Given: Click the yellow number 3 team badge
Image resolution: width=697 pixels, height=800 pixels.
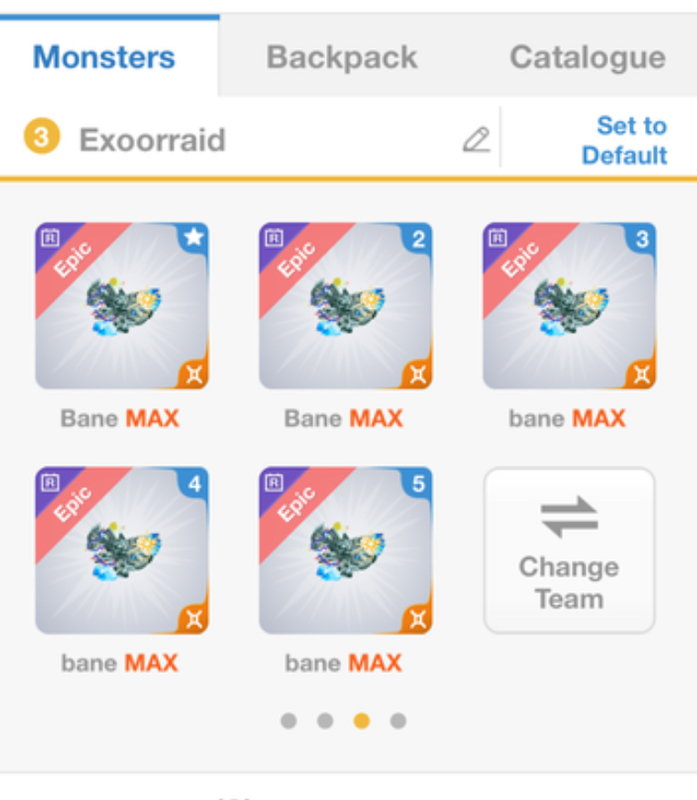Looking at the screenshot, I should [42, 136].
